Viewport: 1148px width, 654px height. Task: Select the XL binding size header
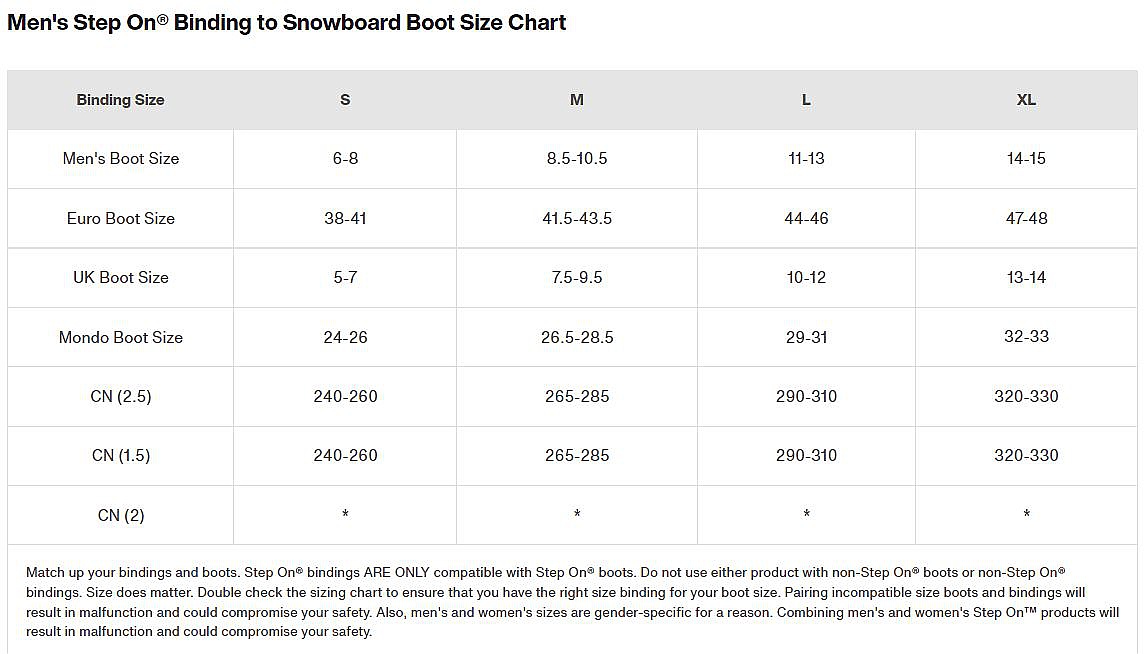click(1026, 100)
